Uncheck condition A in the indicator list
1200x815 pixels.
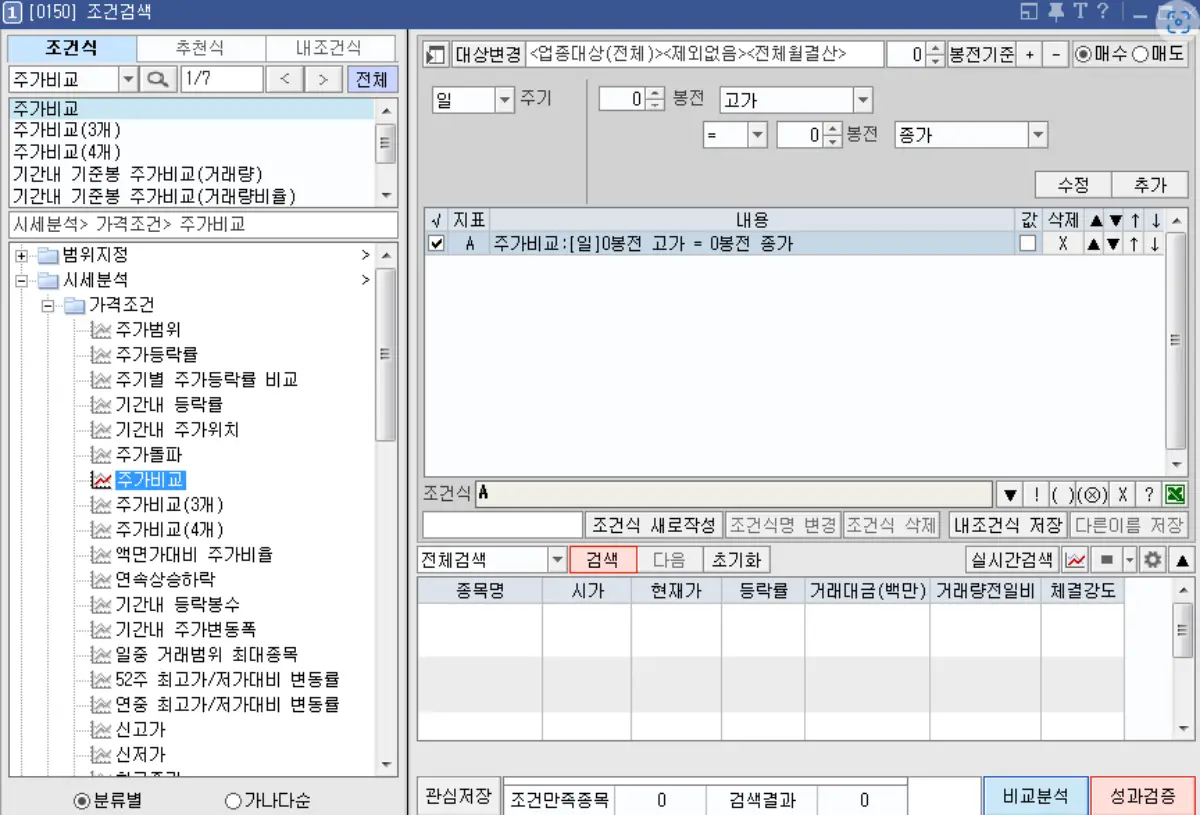click(434, 243)
